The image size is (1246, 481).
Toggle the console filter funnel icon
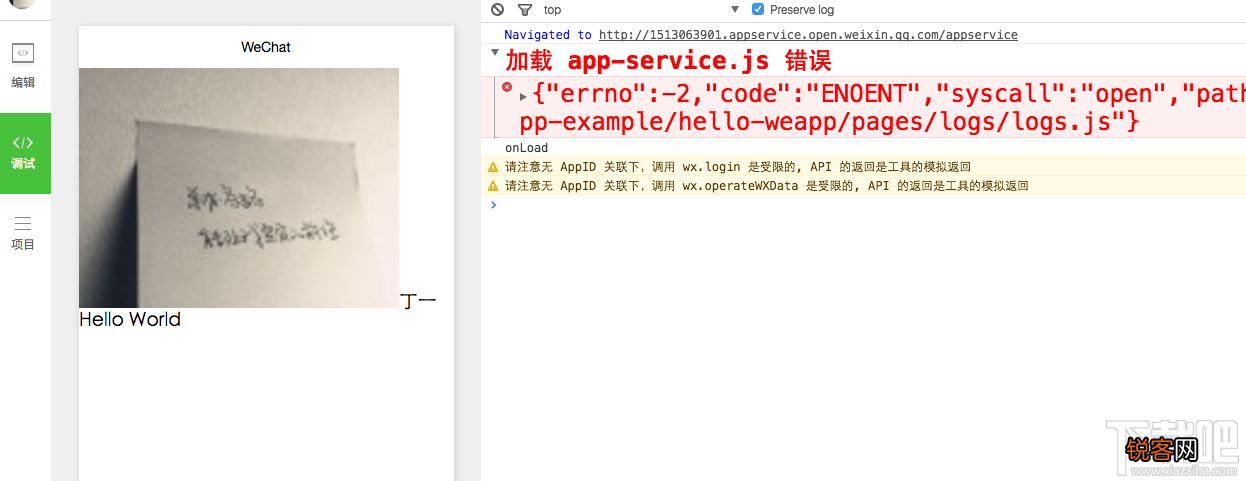tap(525, 10)
